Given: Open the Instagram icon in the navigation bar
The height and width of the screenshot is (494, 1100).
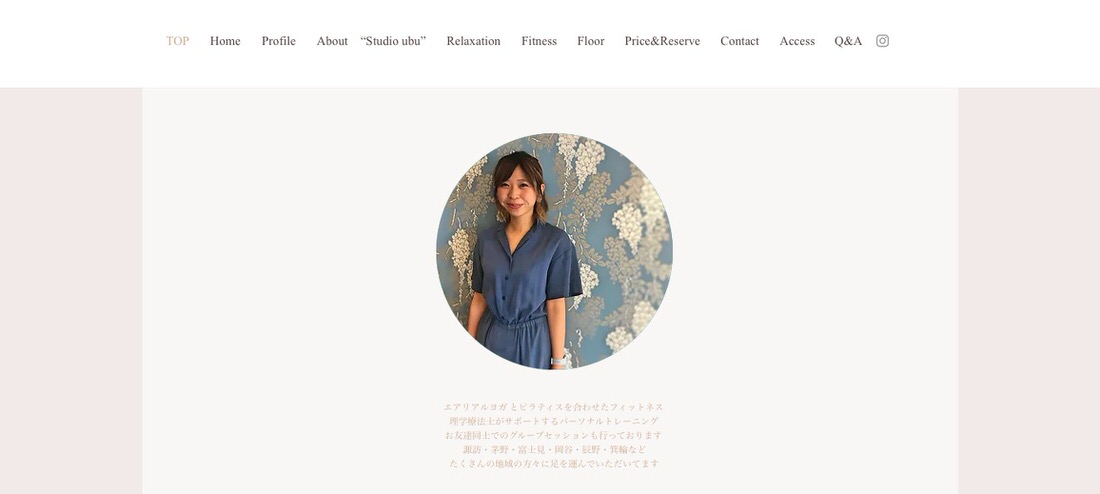Looking at the screenshot, I should (883, 41).
